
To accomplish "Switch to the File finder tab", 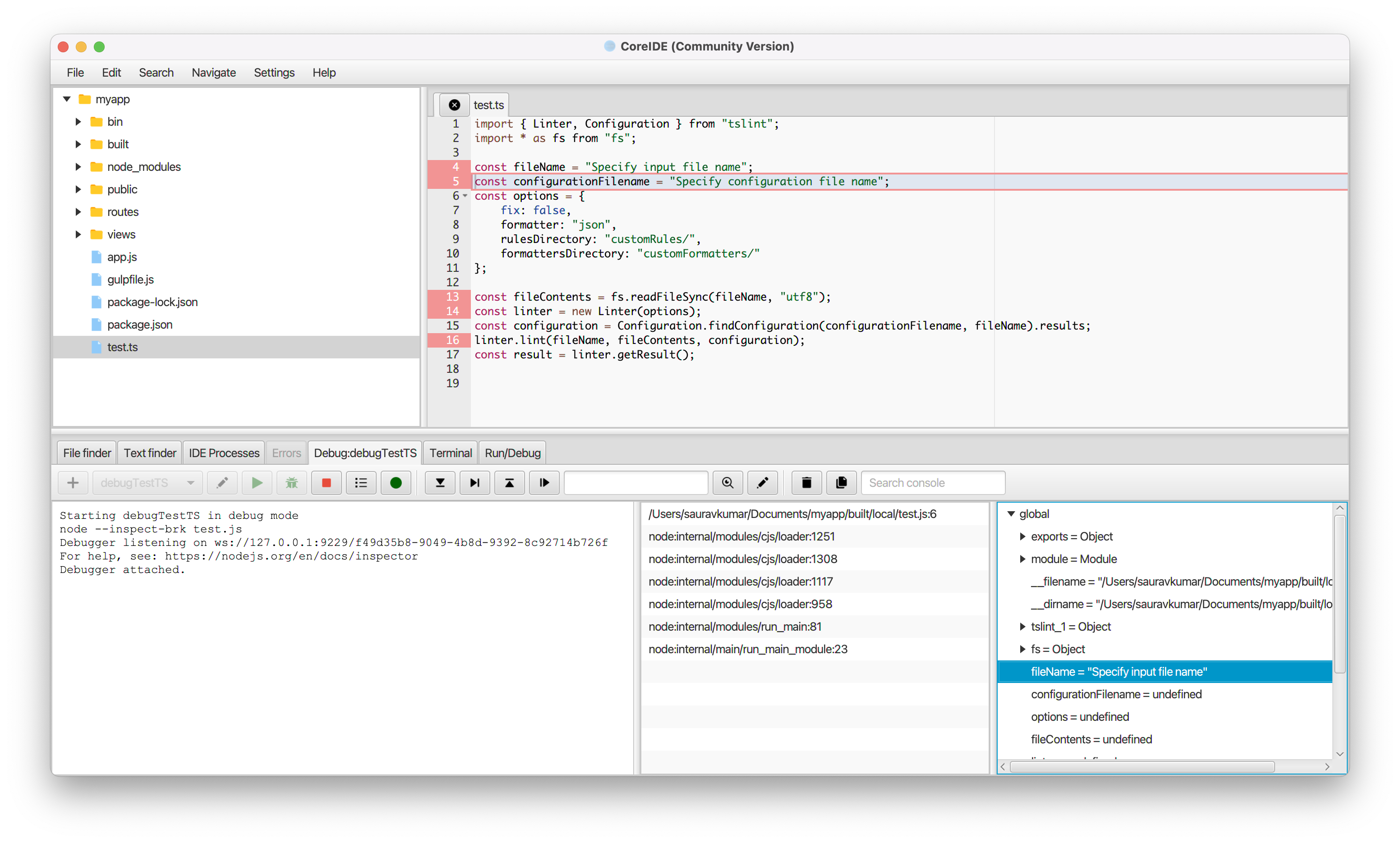I will tap(87, 453).
